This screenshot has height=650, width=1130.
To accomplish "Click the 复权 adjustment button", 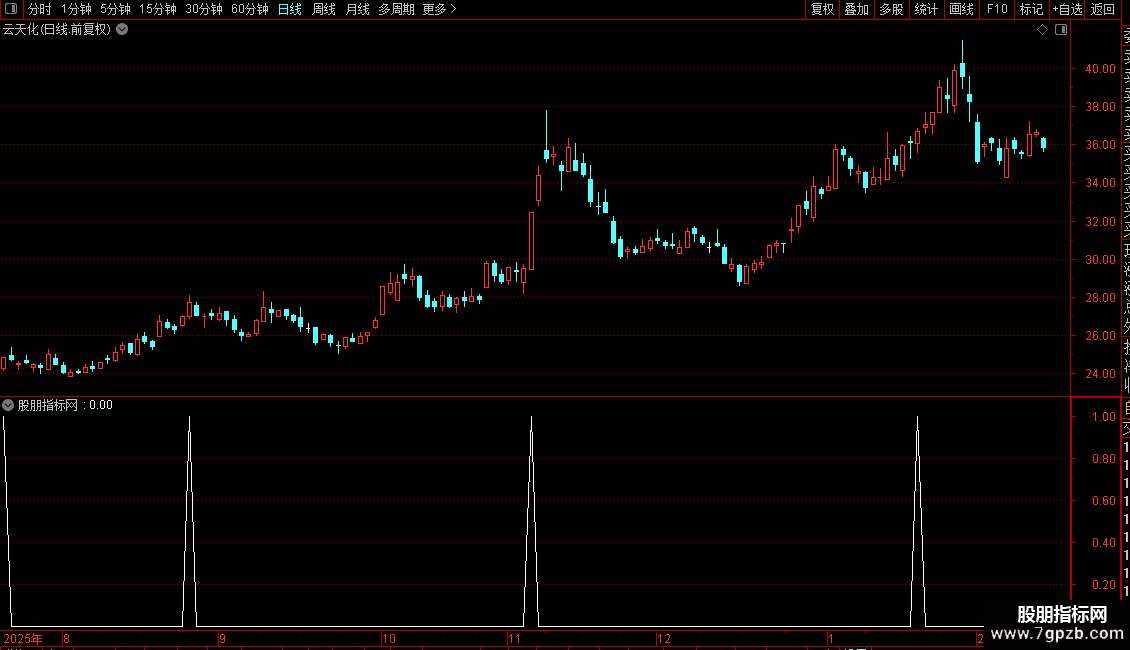I will coord(822,9).
